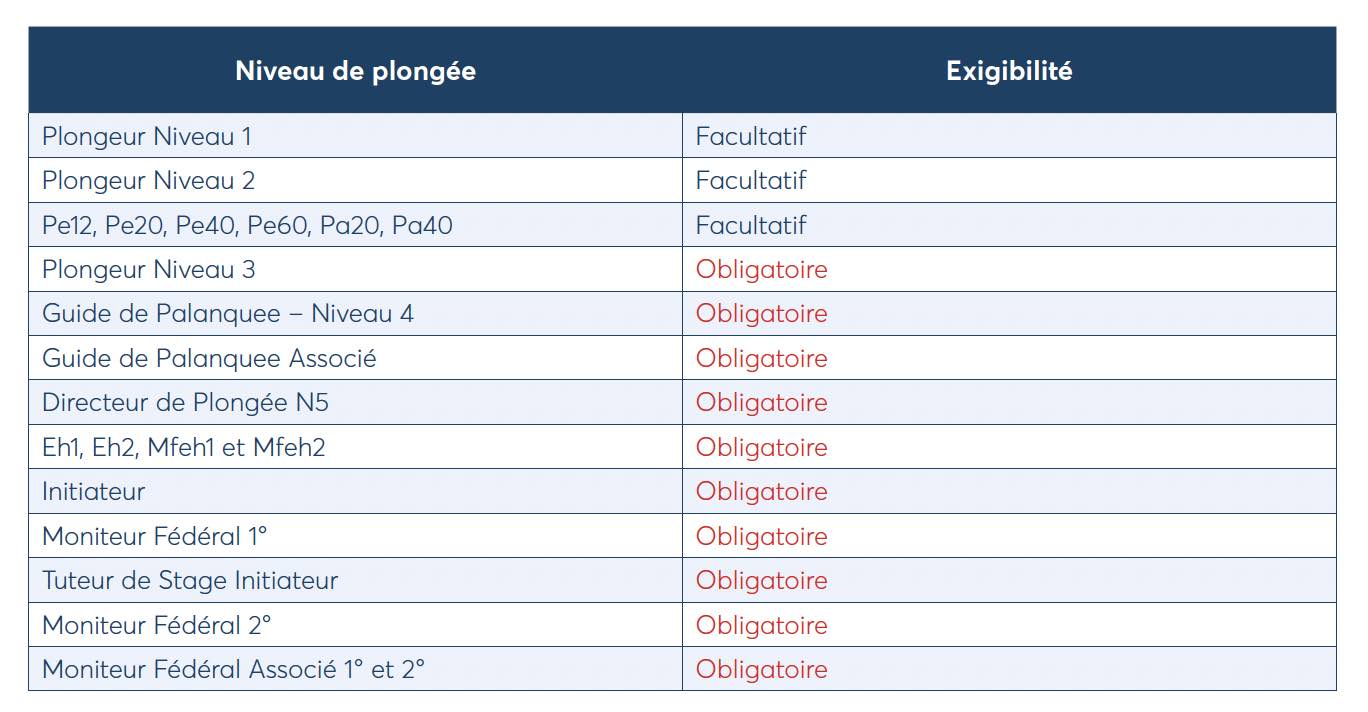Click 'Guide de Palanquee – Niveau 4' cell
The width and height of the screenshot is (1368, 712).
pyautogui.click(x=356, y=314)
